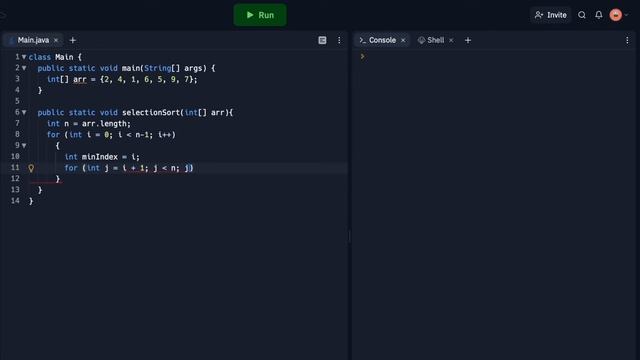Screen dimensions: 640x360
Task: Collapse the class Main fold arrow on line 1
Action: pos(24,57)
